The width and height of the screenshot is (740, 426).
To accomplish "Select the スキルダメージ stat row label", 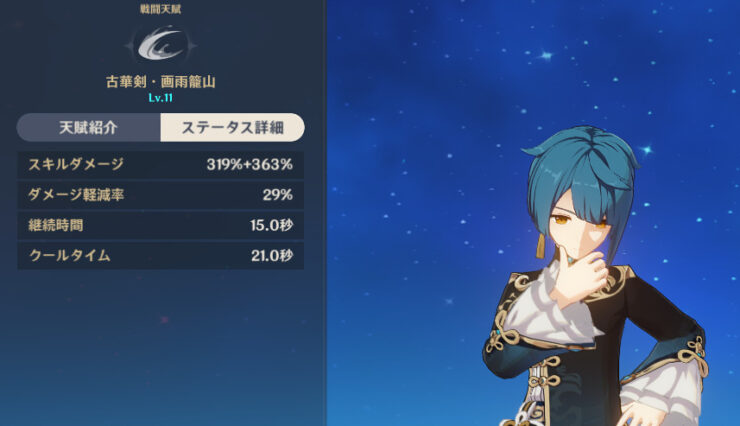I will click(x=76, y=164).
